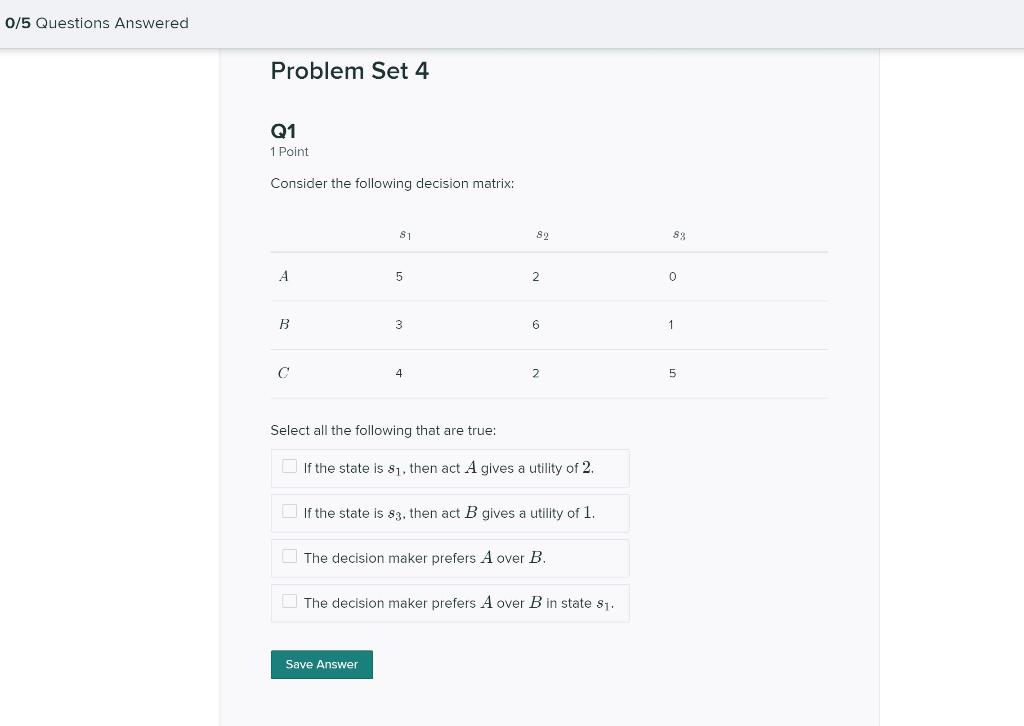1024x726 pixels.
Task: Check the statement about act B giving utility 1
Action: [x=290, y=511]
